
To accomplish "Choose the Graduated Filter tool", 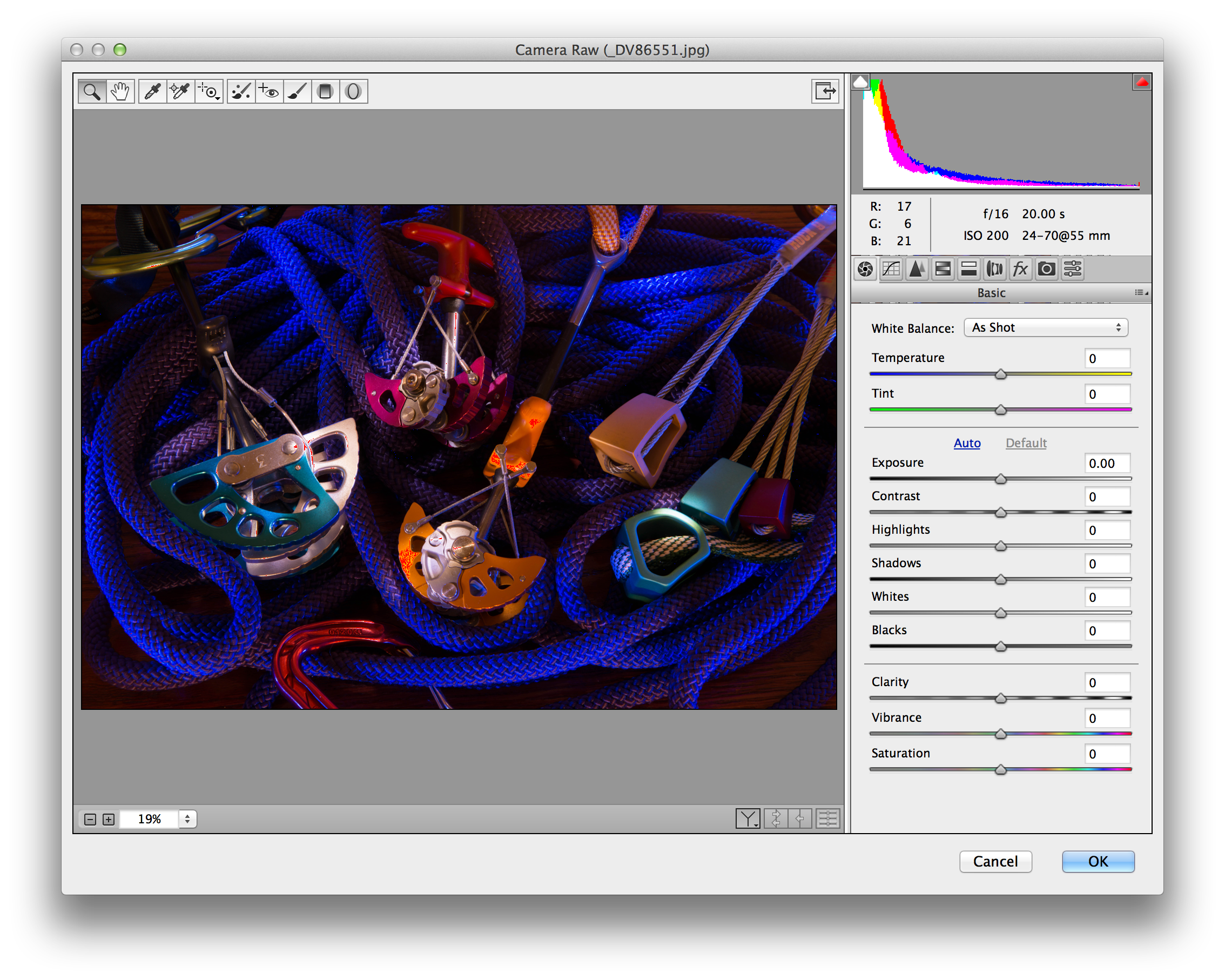I will [x=325, y=91].
